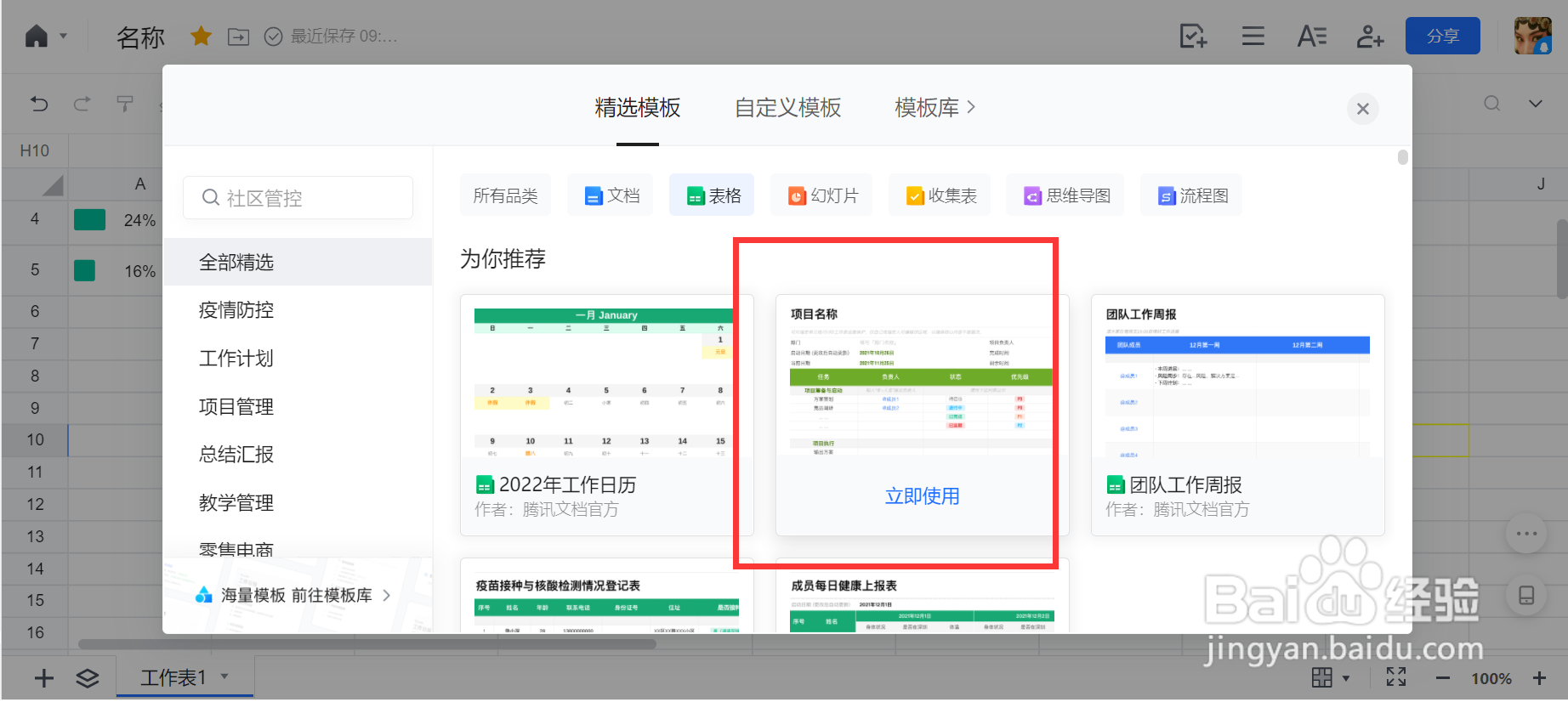Image resolution: width=1568 pixels, height=702 pixels.
Task: Click the H10 cell name box
Action: pos(35,150)
